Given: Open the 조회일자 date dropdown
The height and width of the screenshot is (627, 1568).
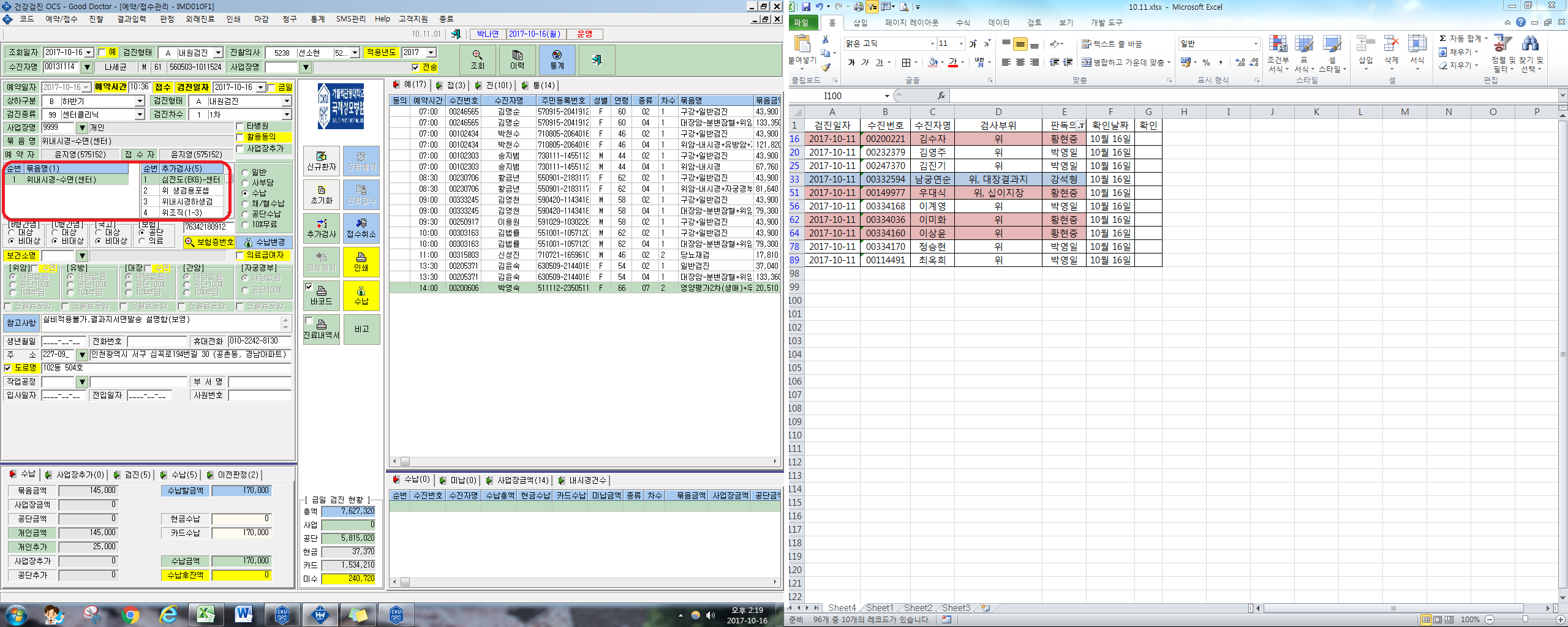Looking at the screenshot, I should click(89, 53).
